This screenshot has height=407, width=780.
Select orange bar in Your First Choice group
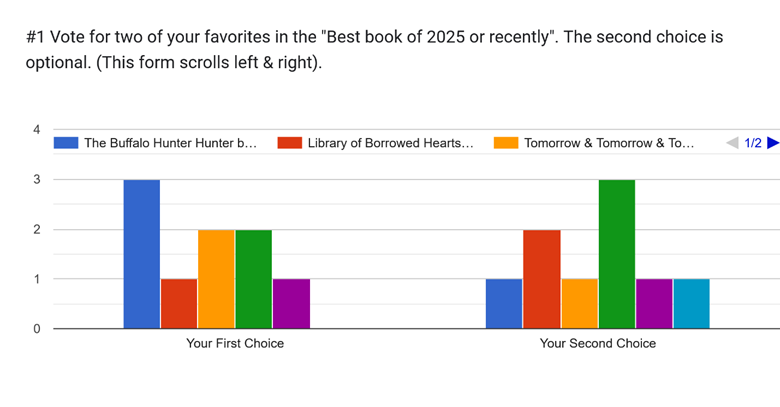coord(216,279)
